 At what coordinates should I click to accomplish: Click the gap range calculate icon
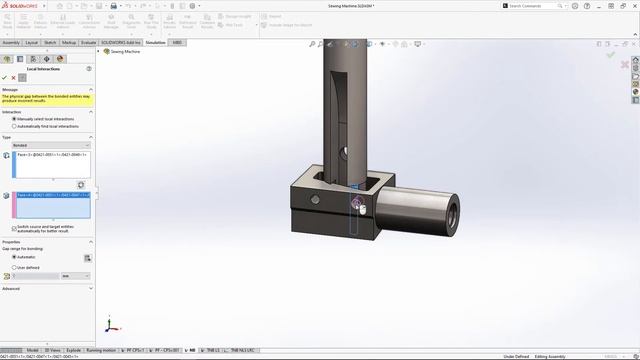click(87, 258)
